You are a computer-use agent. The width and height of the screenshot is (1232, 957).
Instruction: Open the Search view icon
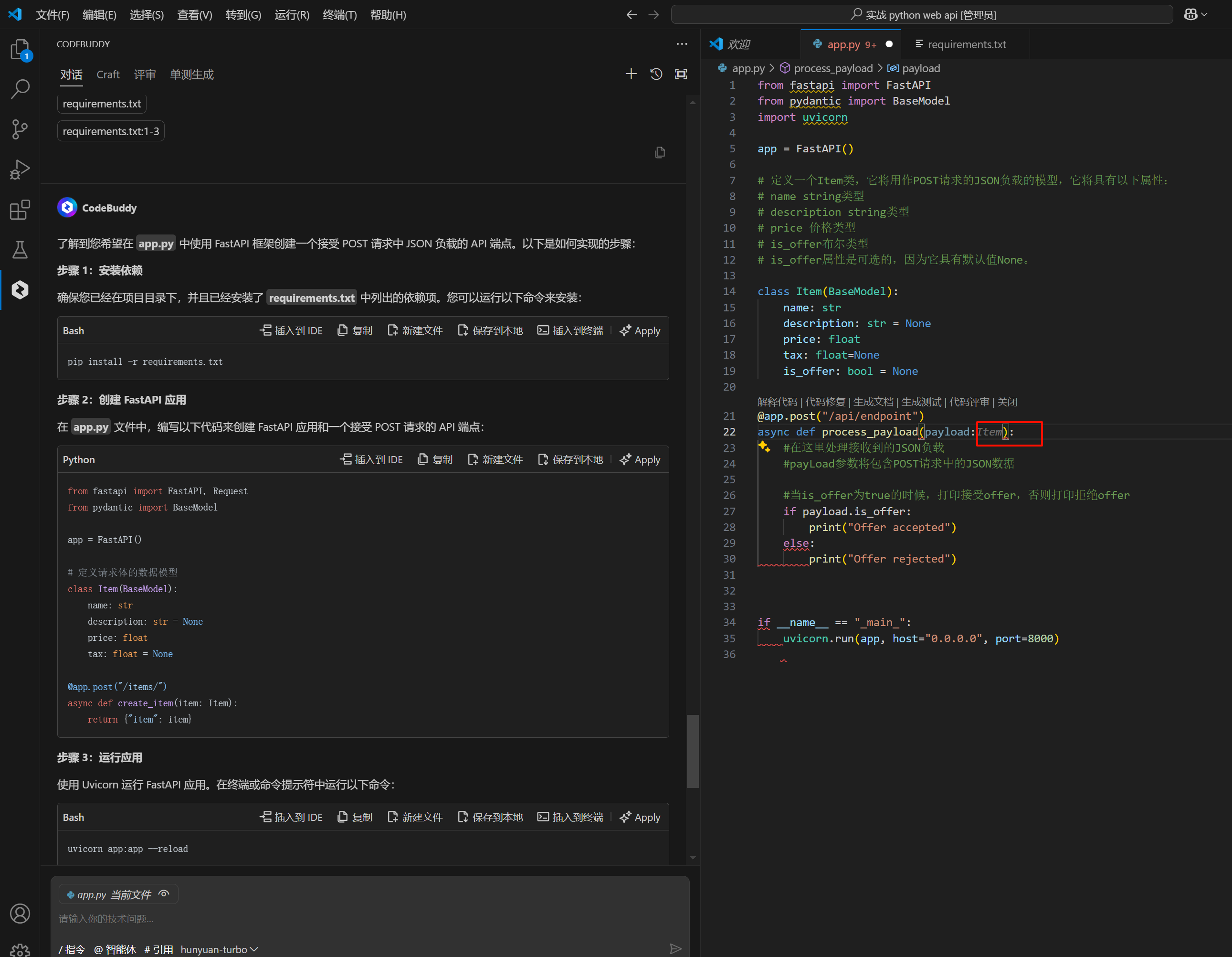coord(20,89)
